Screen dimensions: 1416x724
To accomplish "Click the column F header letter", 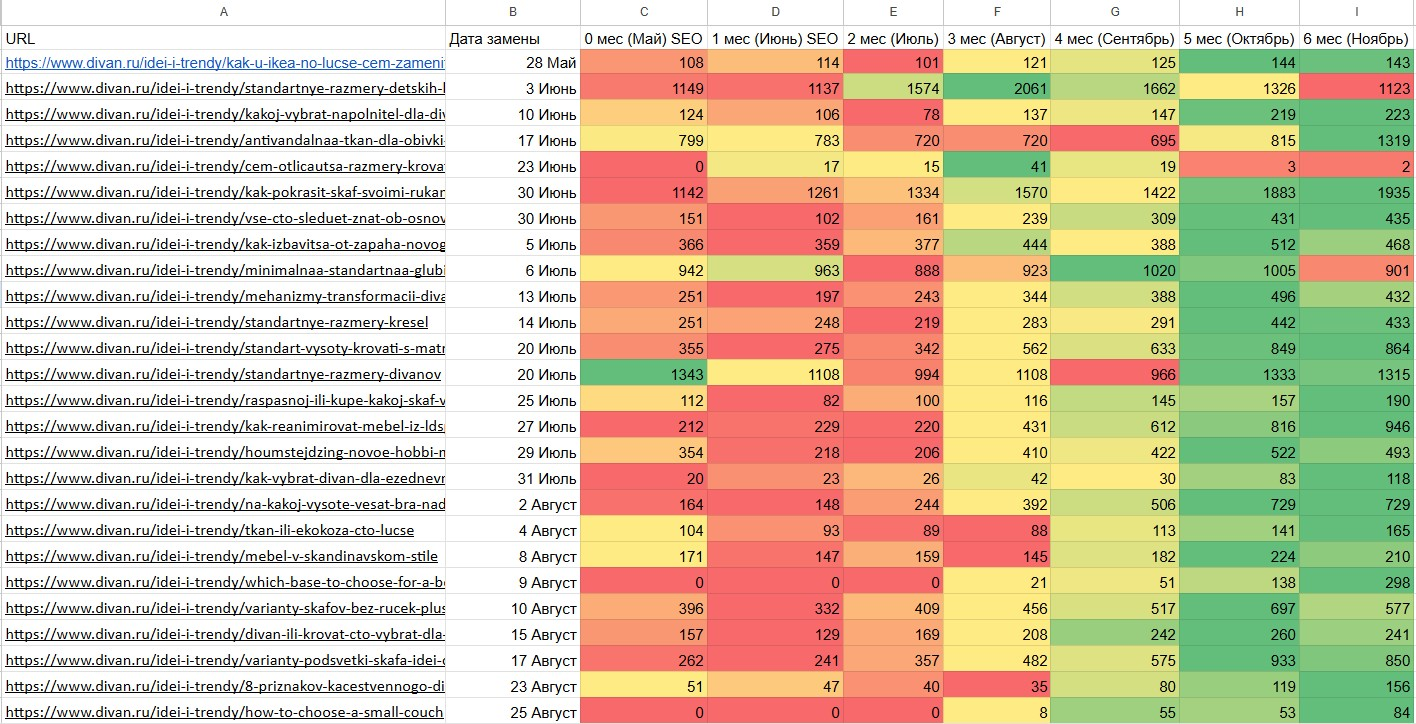I will (997, 12).
